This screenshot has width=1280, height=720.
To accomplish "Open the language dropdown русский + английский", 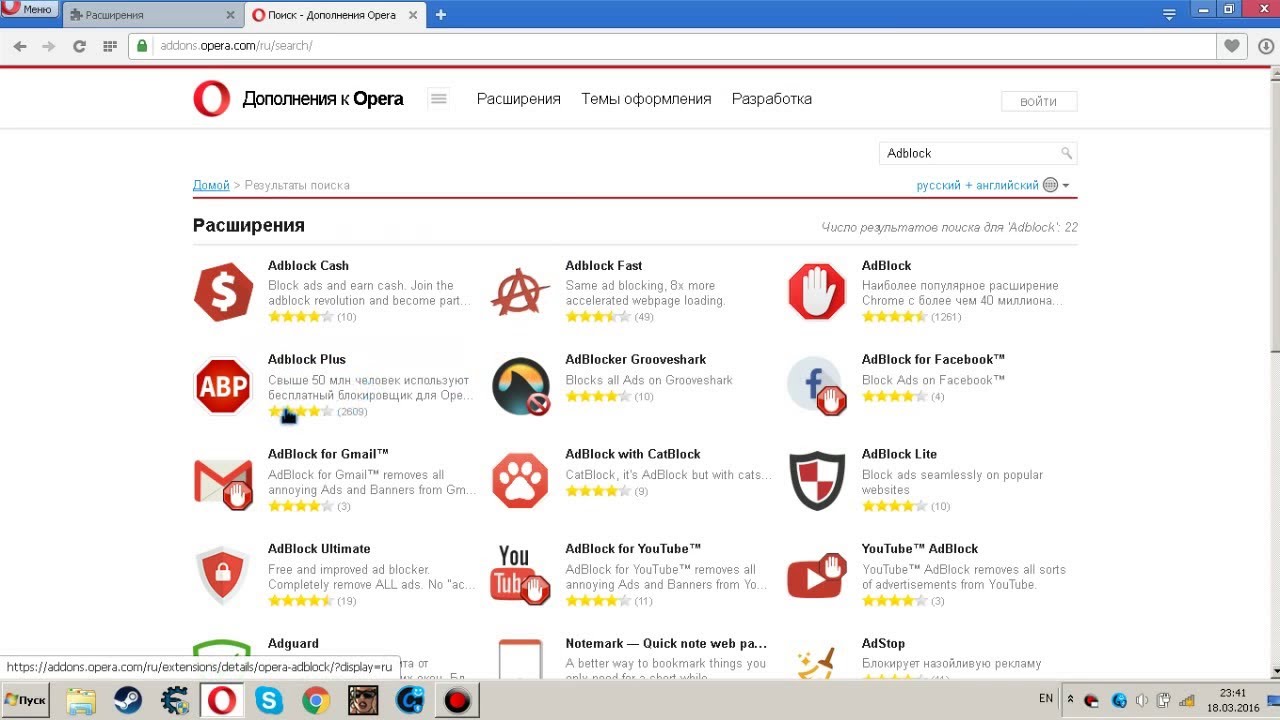I will (x=993, y=185).
